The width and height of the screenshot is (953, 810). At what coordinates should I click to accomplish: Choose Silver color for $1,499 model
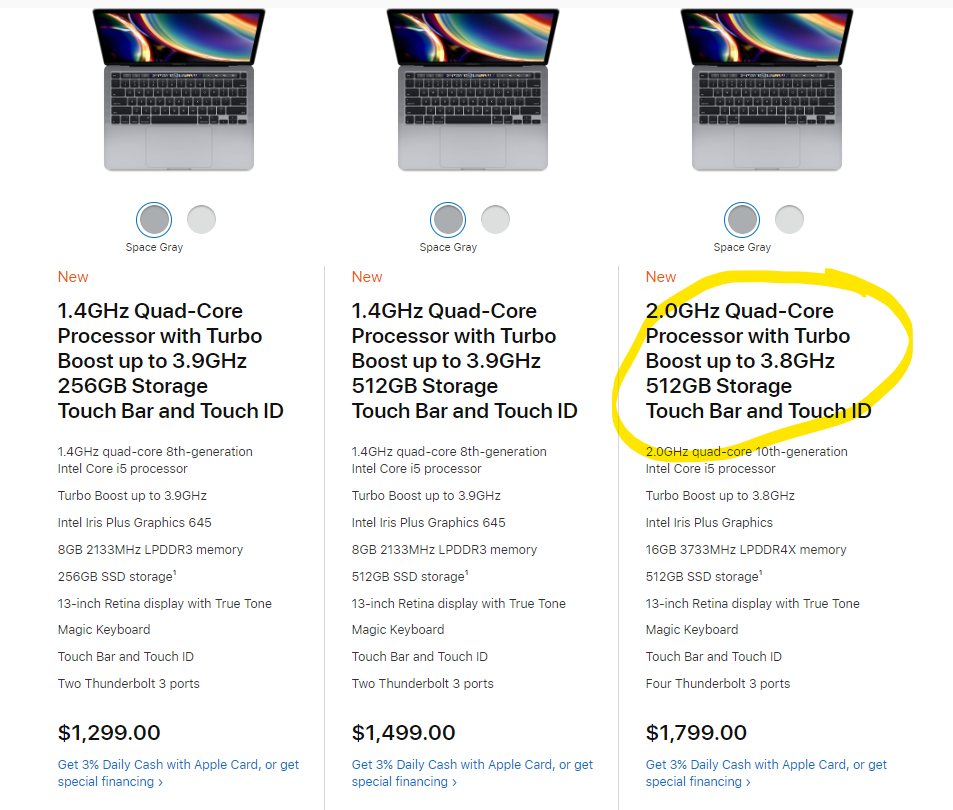pyautogui.click(x=495, y=219)
